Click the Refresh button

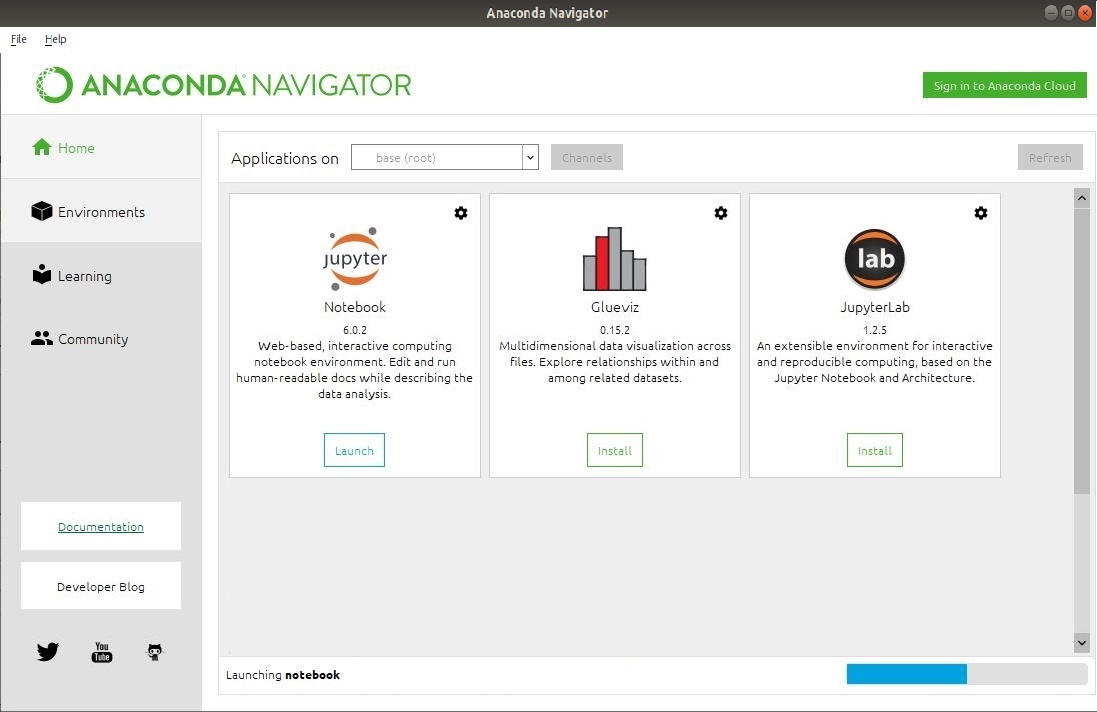point(1050,157)
